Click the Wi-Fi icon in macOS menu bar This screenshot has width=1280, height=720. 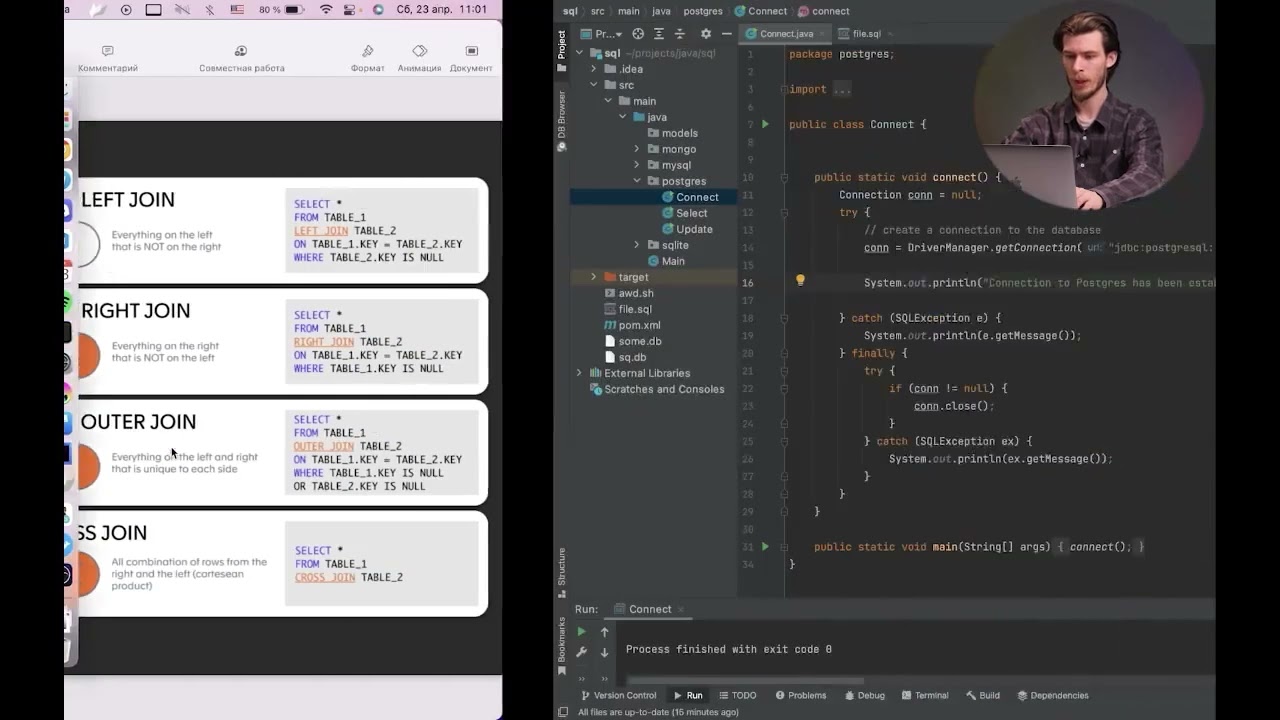(326, 10)
